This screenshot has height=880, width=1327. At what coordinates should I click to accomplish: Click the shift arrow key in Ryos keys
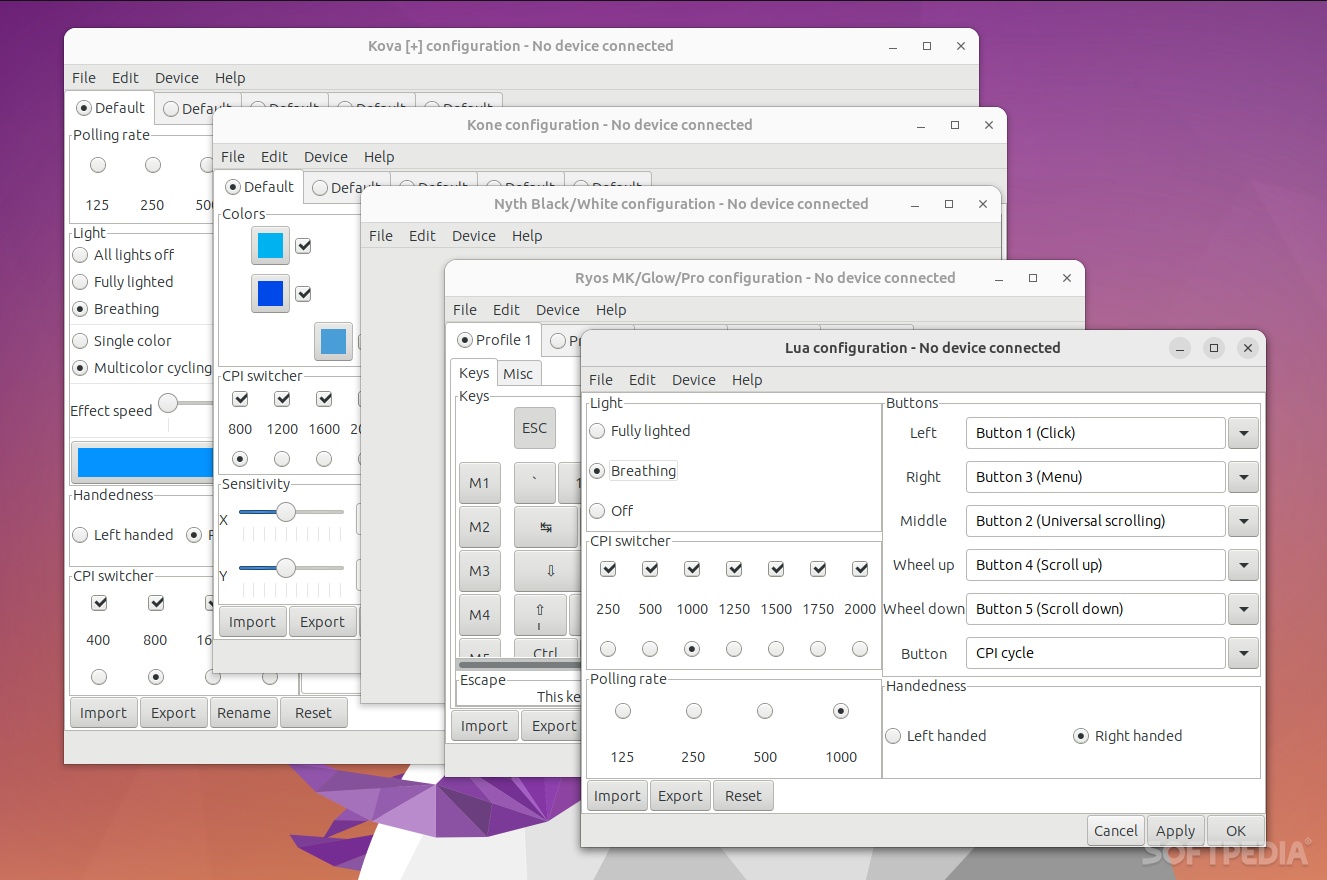540,614
